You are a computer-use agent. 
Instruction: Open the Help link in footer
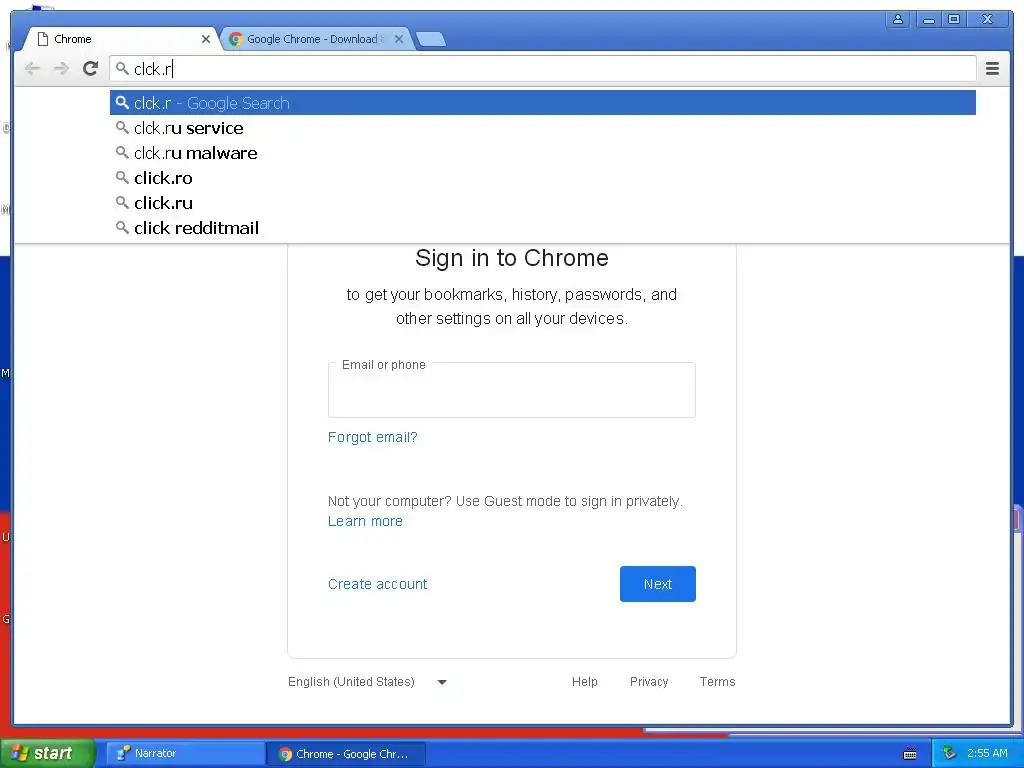[584, 682]
